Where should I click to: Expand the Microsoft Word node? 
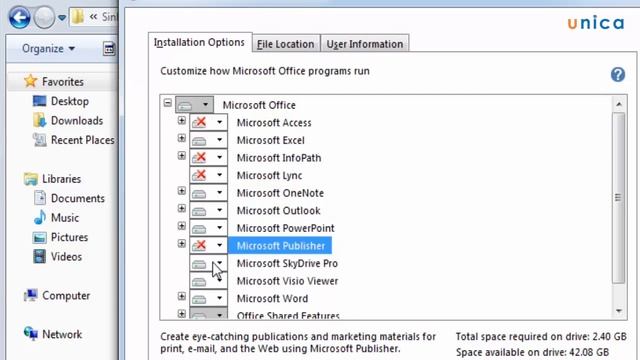pos(182,296)
